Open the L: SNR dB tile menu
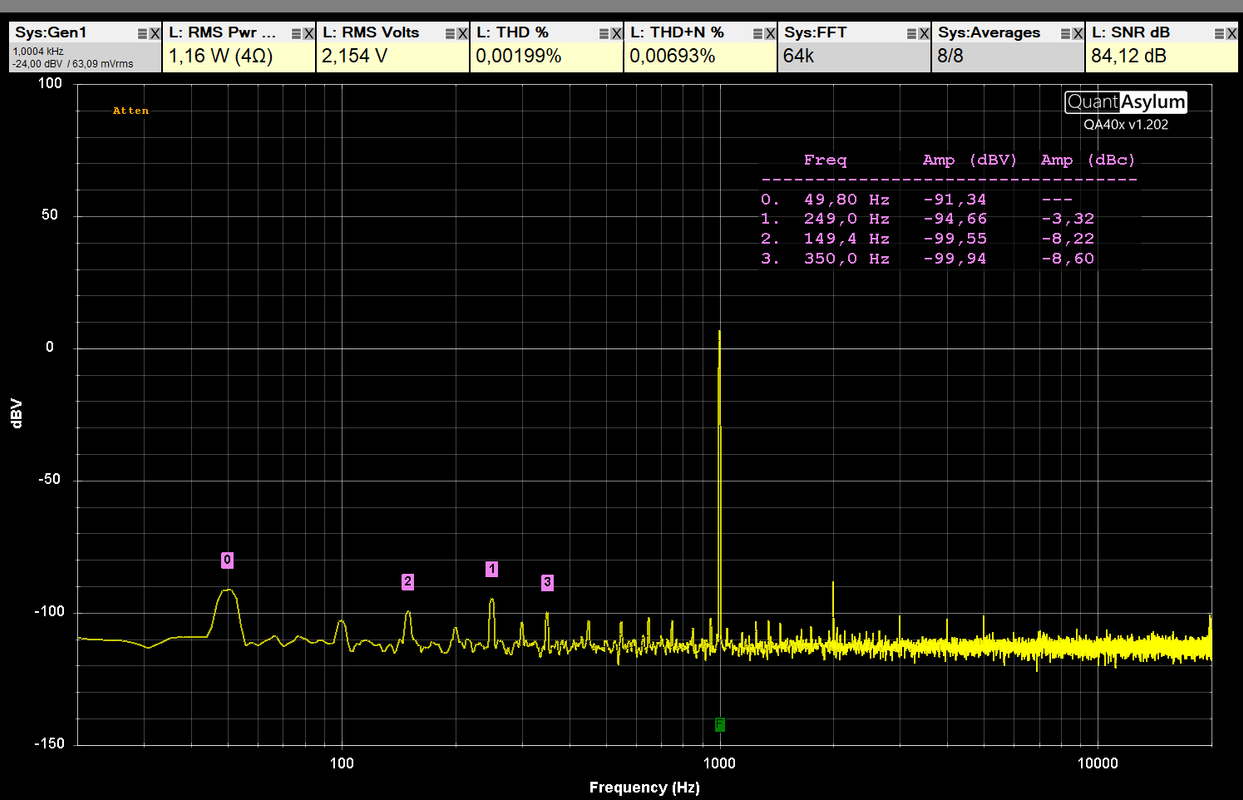The width and height of the screenshot is (1243, 800). 1221,33
